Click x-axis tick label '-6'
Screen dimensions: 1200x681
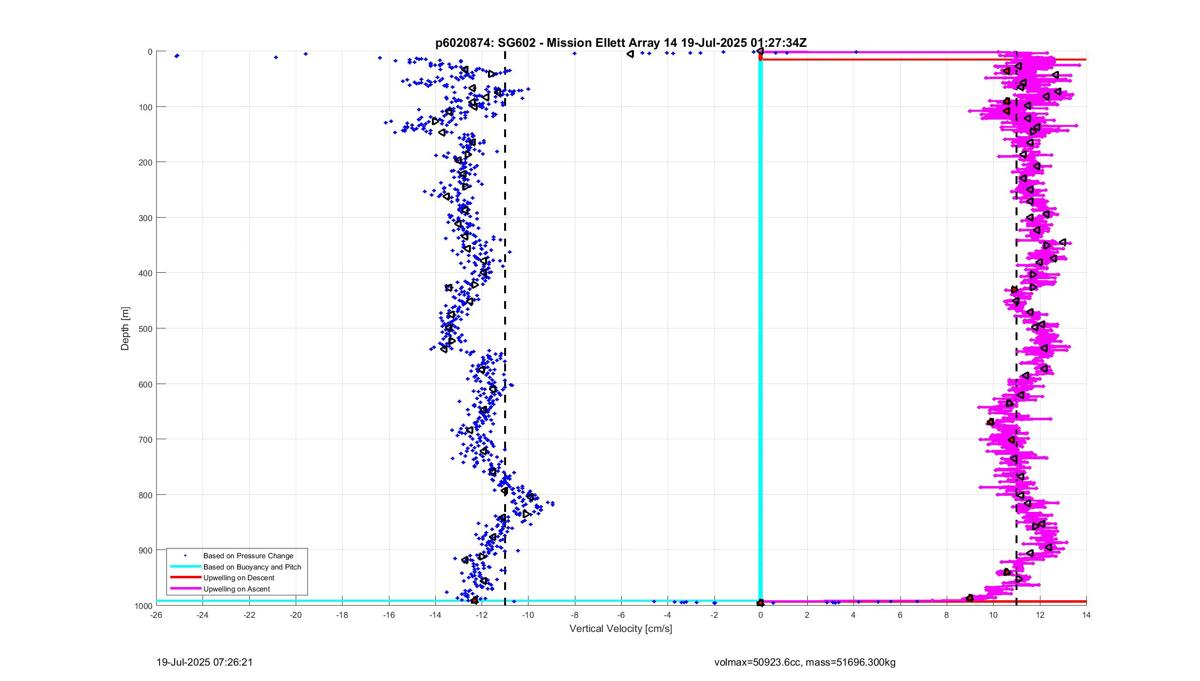click(x=621, y=615)
